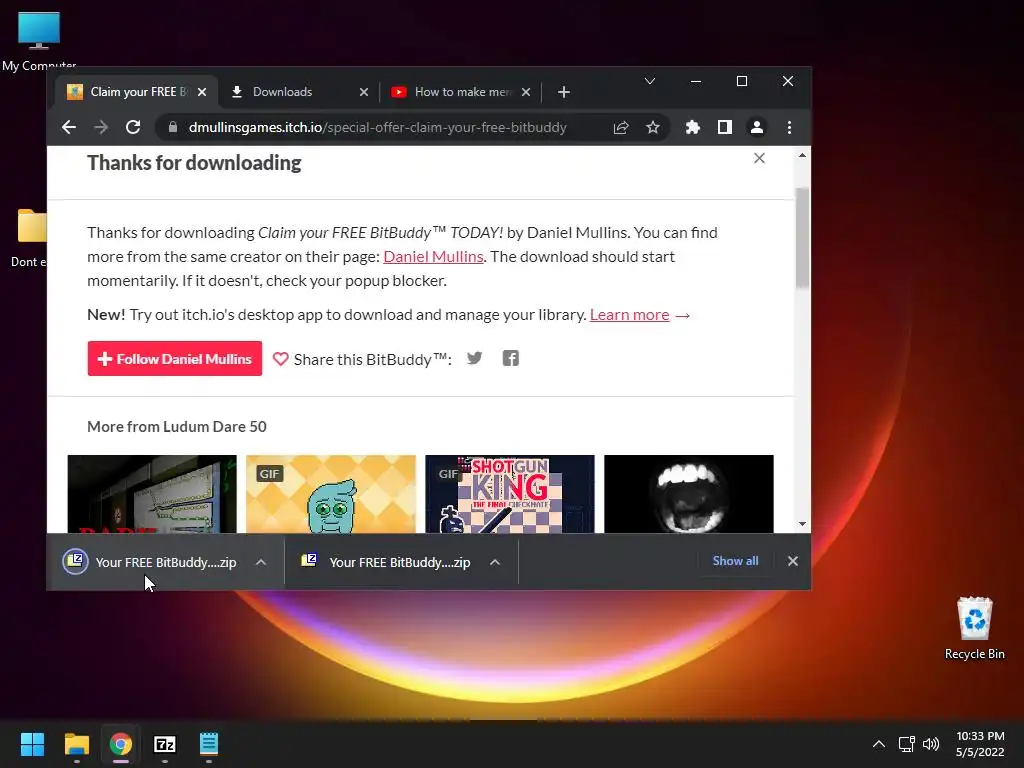Open the first dark metro-map game thumbnail
This screenshot has width=1024, height=768.
click(152, 494)
